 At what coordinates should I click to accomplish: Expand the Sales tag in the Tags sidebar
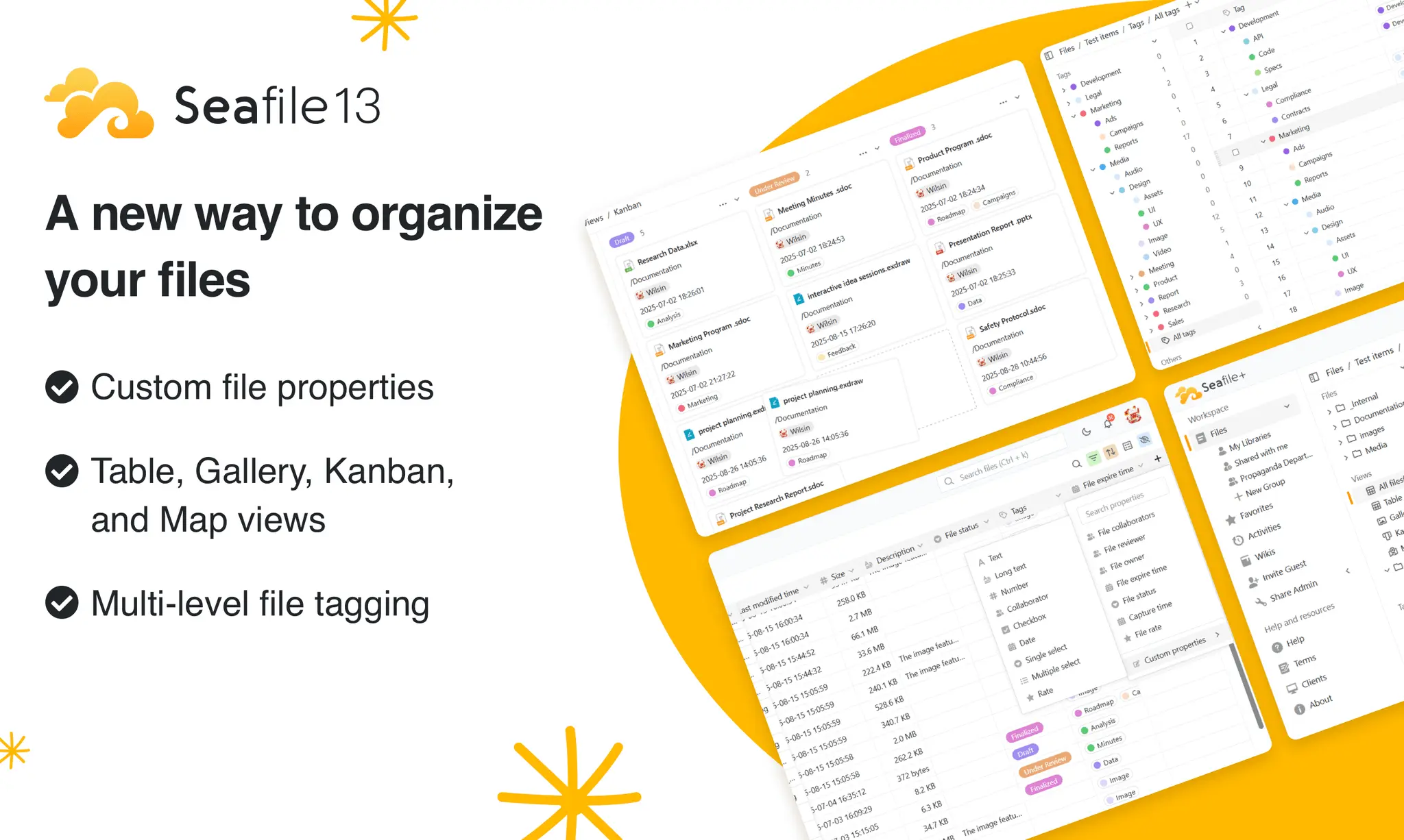click(x=1150, y=330)
